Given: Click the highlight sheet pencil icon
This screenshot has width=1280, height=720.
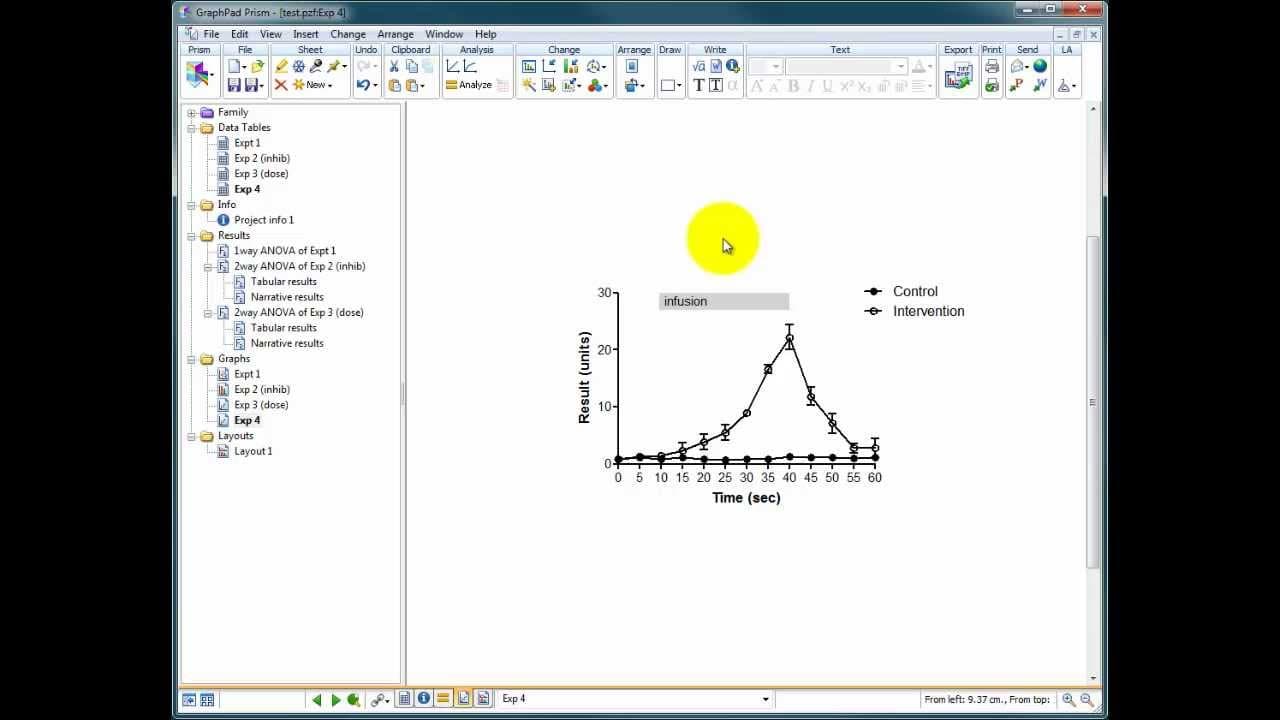Looking at the screenshot, I should 281,66.
